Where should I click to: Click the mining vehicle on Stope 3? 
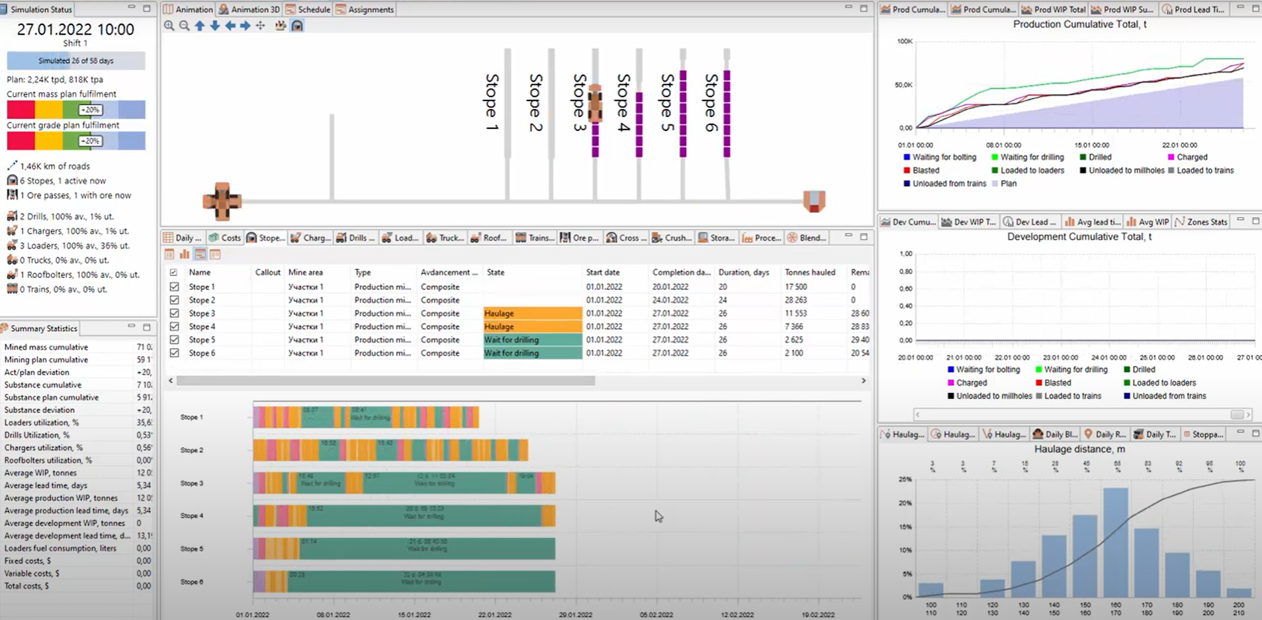594,102
